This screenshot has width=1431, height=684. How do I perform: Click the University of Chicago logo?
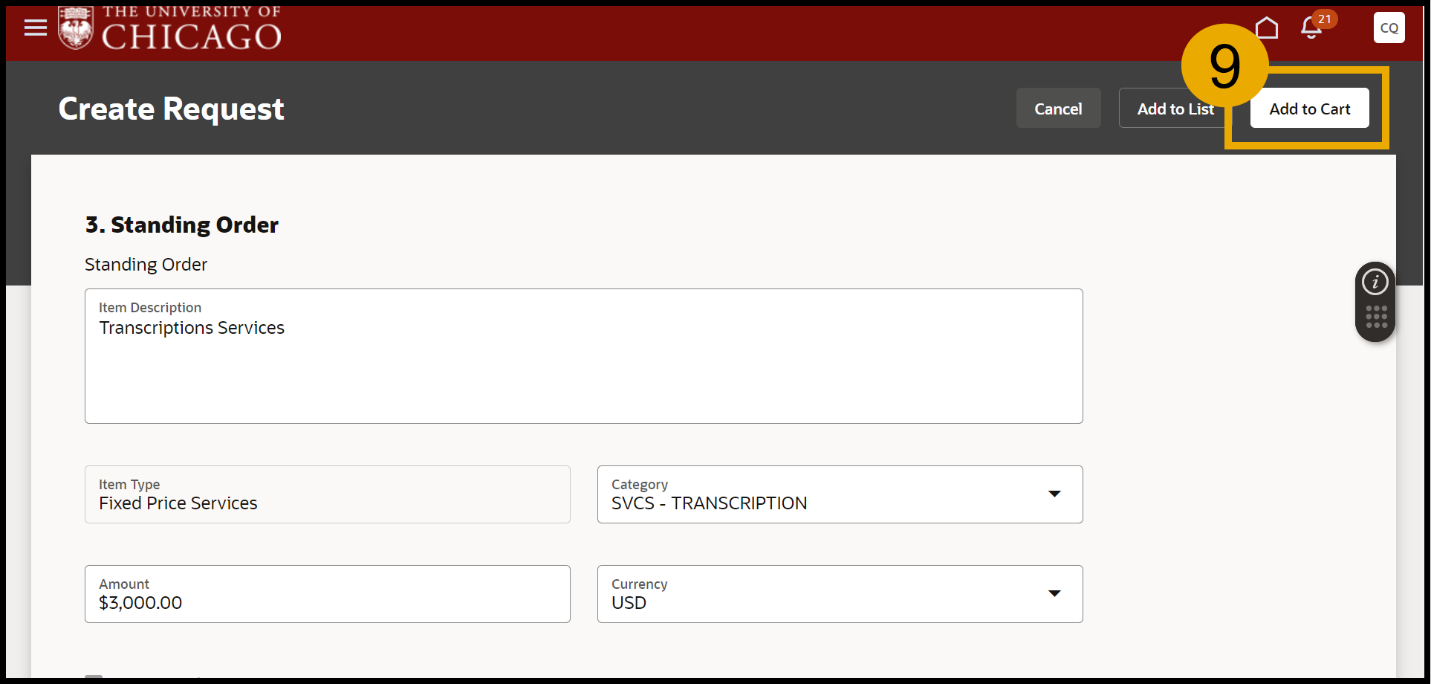click(x=170, y=28)
